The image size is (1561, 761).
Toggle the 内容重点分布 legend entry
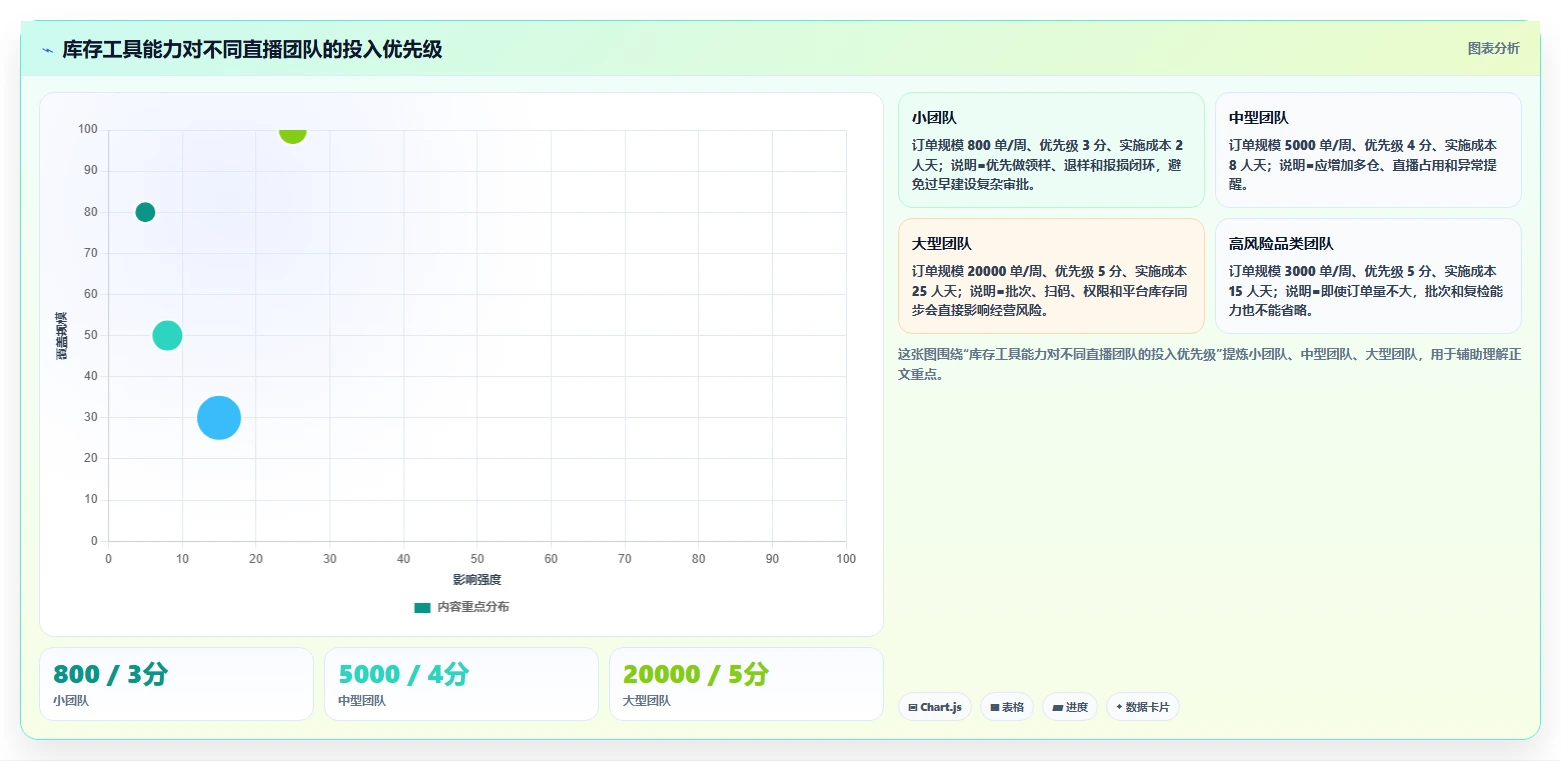[461, 607]
